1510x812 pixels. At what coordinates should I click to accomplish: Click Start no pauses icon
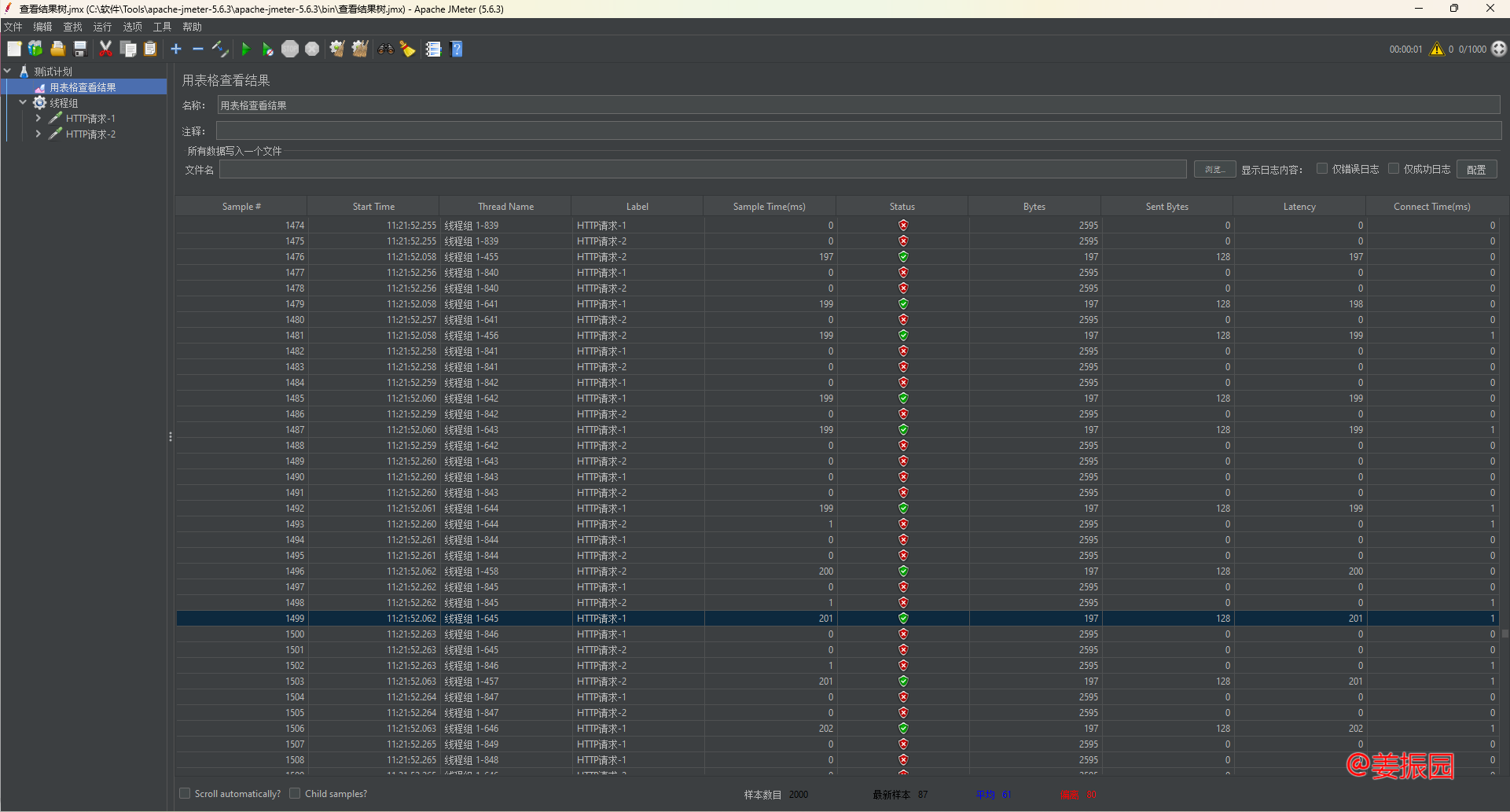point(267,49)
